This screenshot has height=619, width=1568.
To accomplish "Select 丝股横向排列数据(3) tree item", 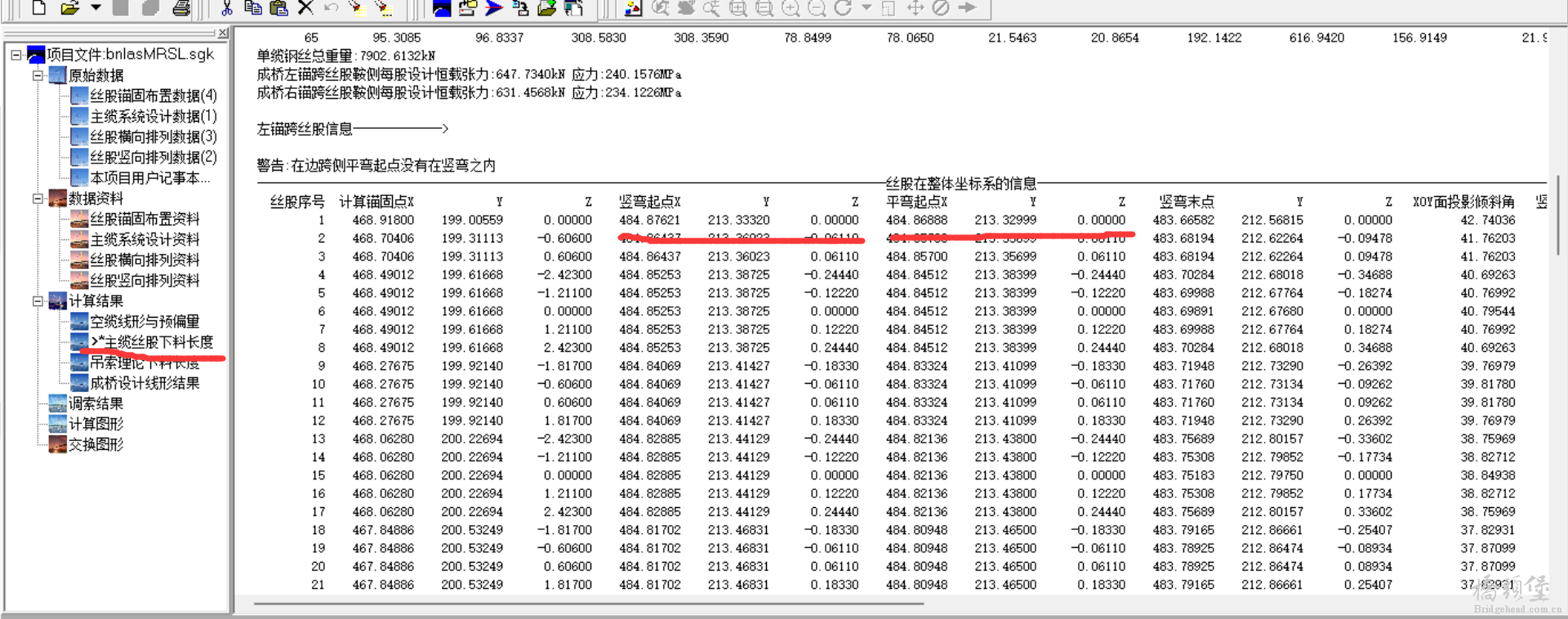I will coord(154,136).
